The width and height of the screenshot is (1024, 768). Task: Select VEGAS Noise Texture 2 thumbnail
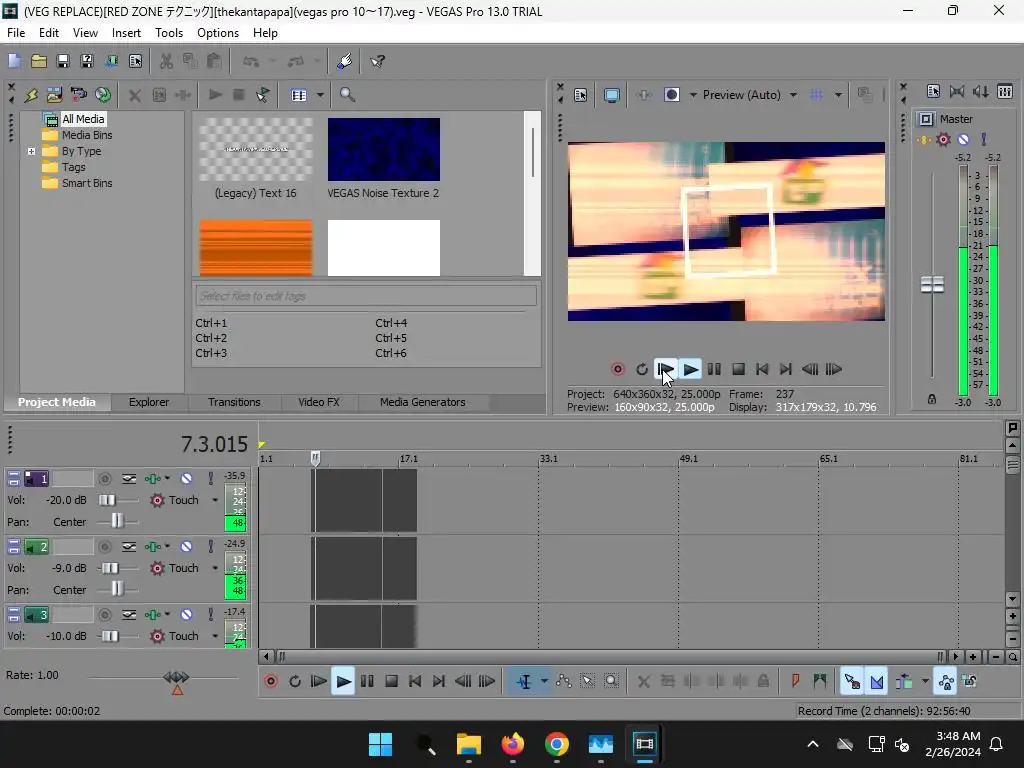click(383, 150)
